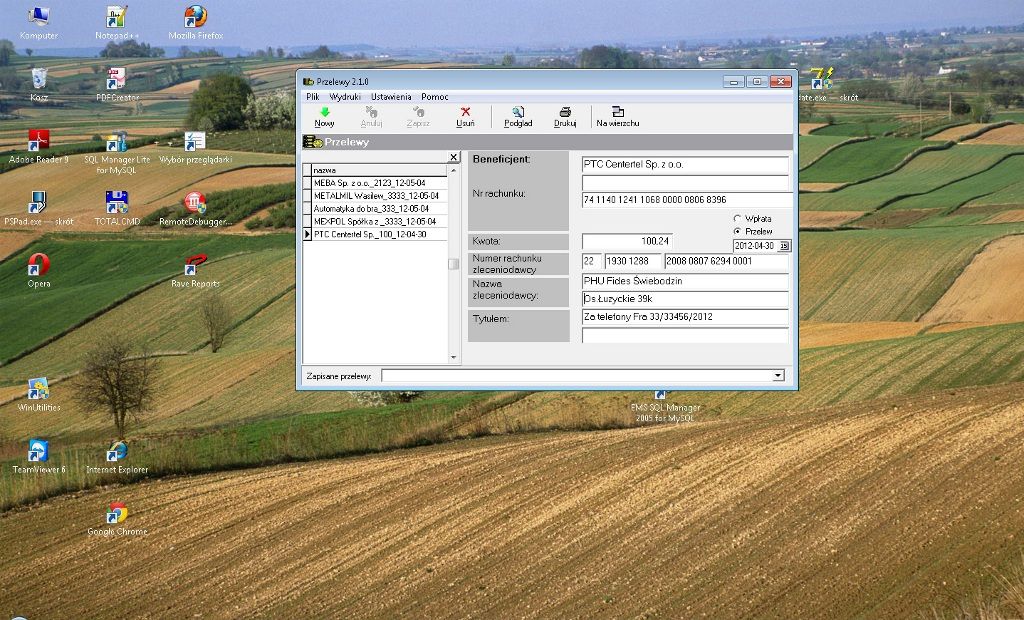Select the Przelew radio button
Screen dimensions: 1024x620
click(737, 231)
